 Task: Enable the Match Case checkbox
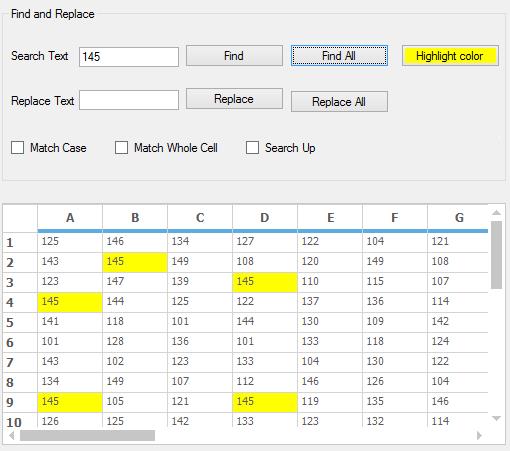(18, 147)
